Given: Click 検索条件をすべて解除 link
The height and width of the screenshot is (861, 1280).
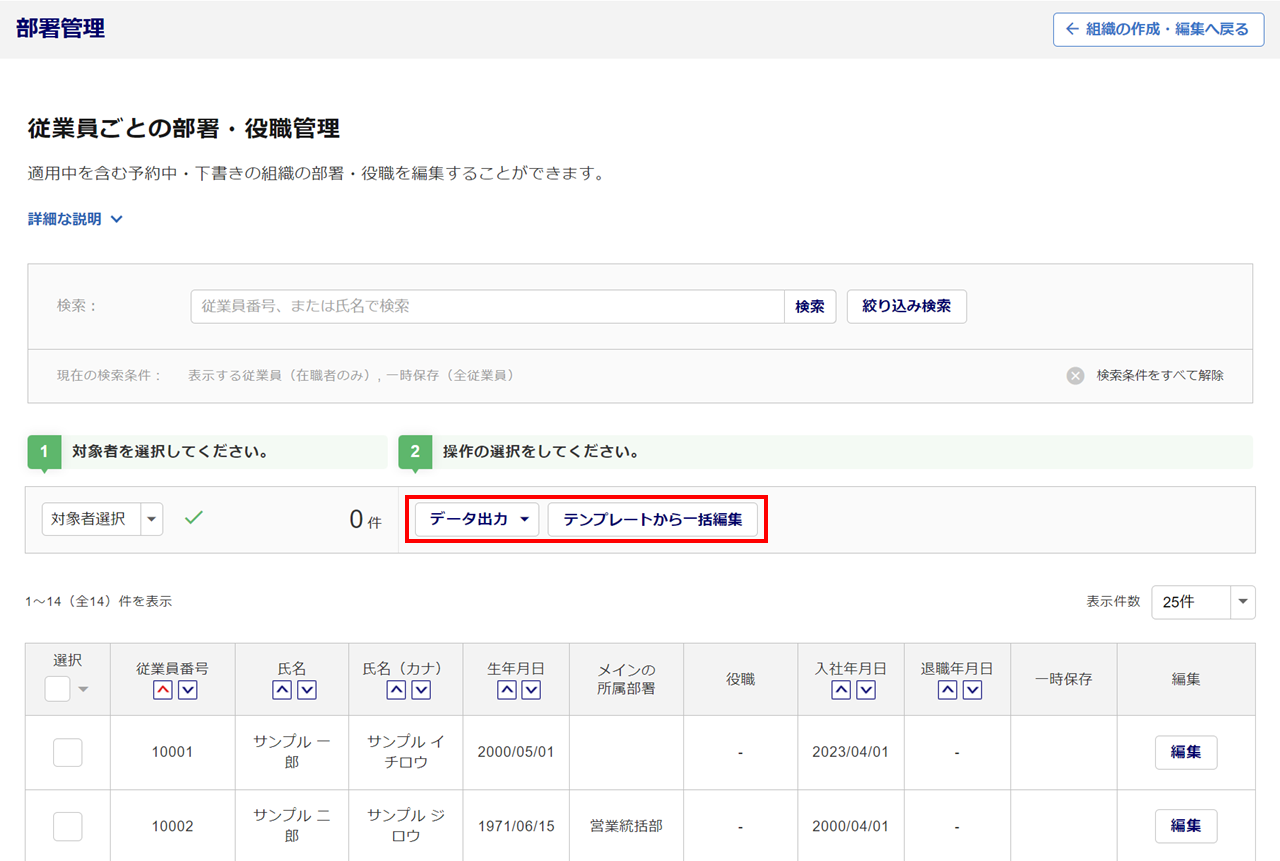Looking at the screenshot, I should [1160, 376].
